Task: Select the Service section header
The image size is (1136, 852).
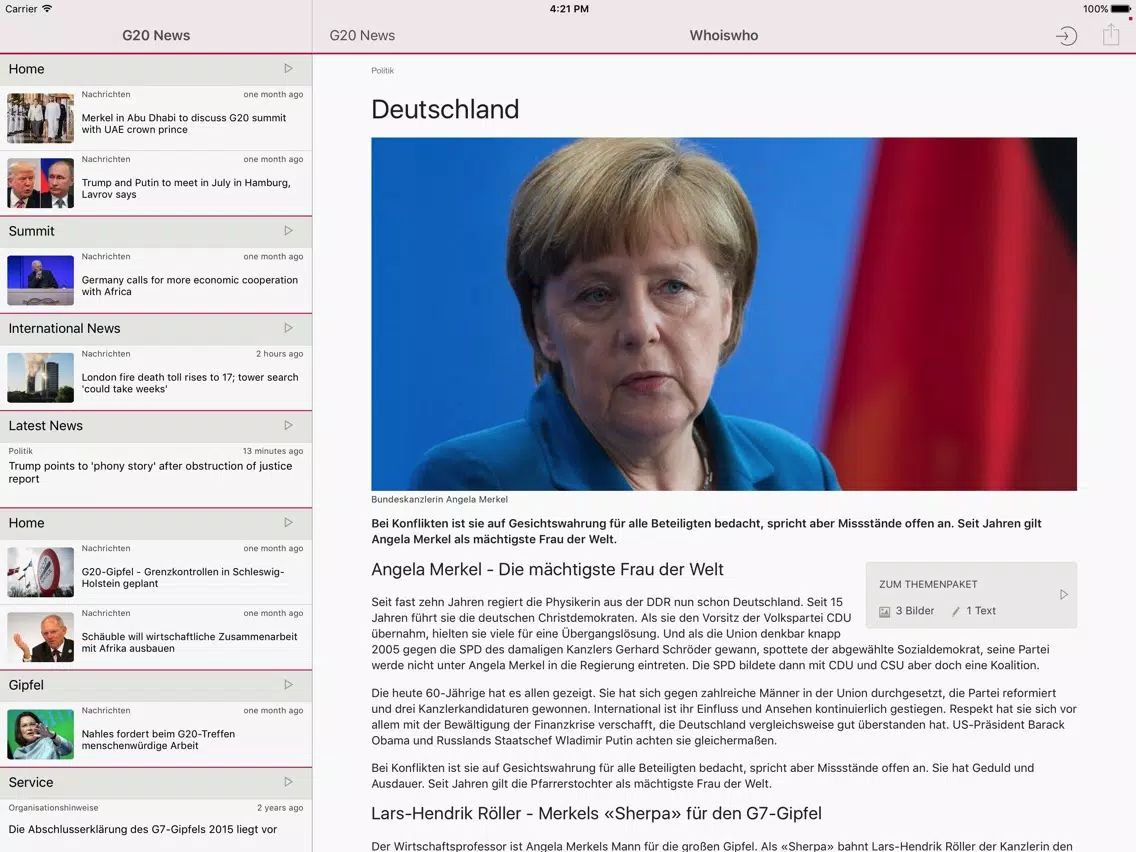Action: click(x=156, y=782)
